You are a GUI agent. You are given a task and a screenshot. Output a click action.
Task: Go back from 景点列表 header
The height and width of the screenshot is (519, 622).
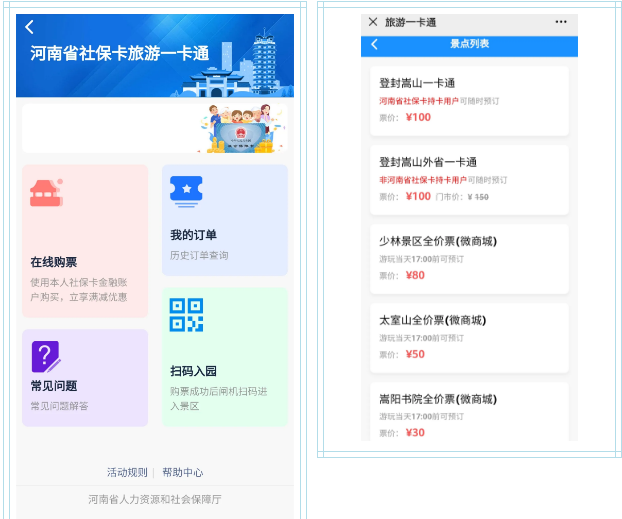tap(374, 44)
